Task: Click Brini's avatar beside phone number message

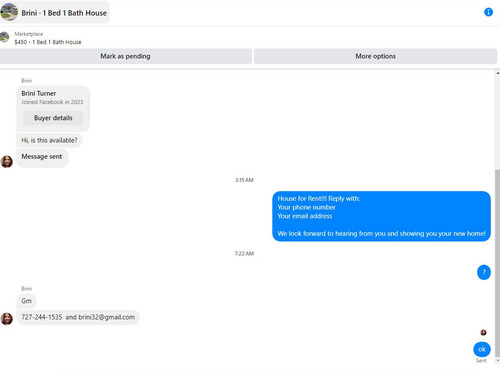Action: 7,319
